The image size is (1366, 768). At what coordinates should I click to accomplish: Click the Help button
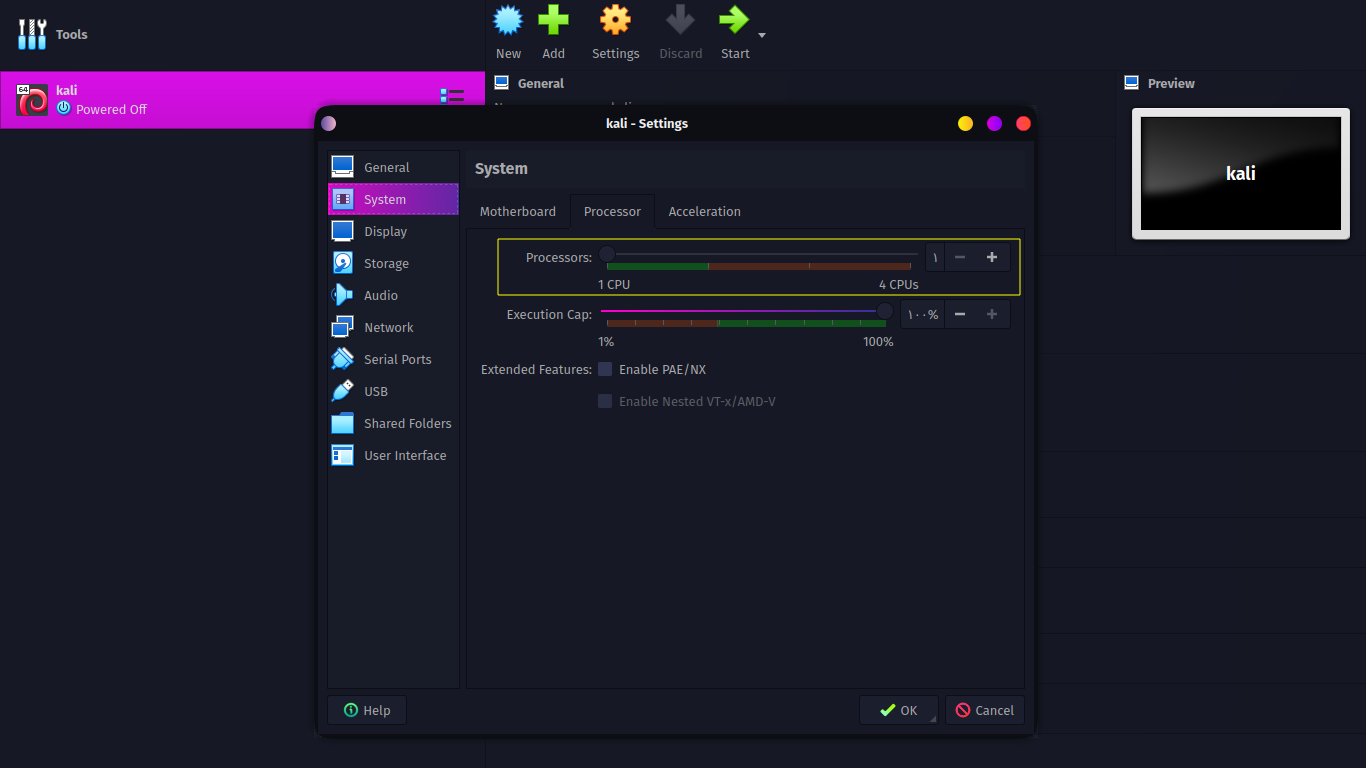pos(367,710)
